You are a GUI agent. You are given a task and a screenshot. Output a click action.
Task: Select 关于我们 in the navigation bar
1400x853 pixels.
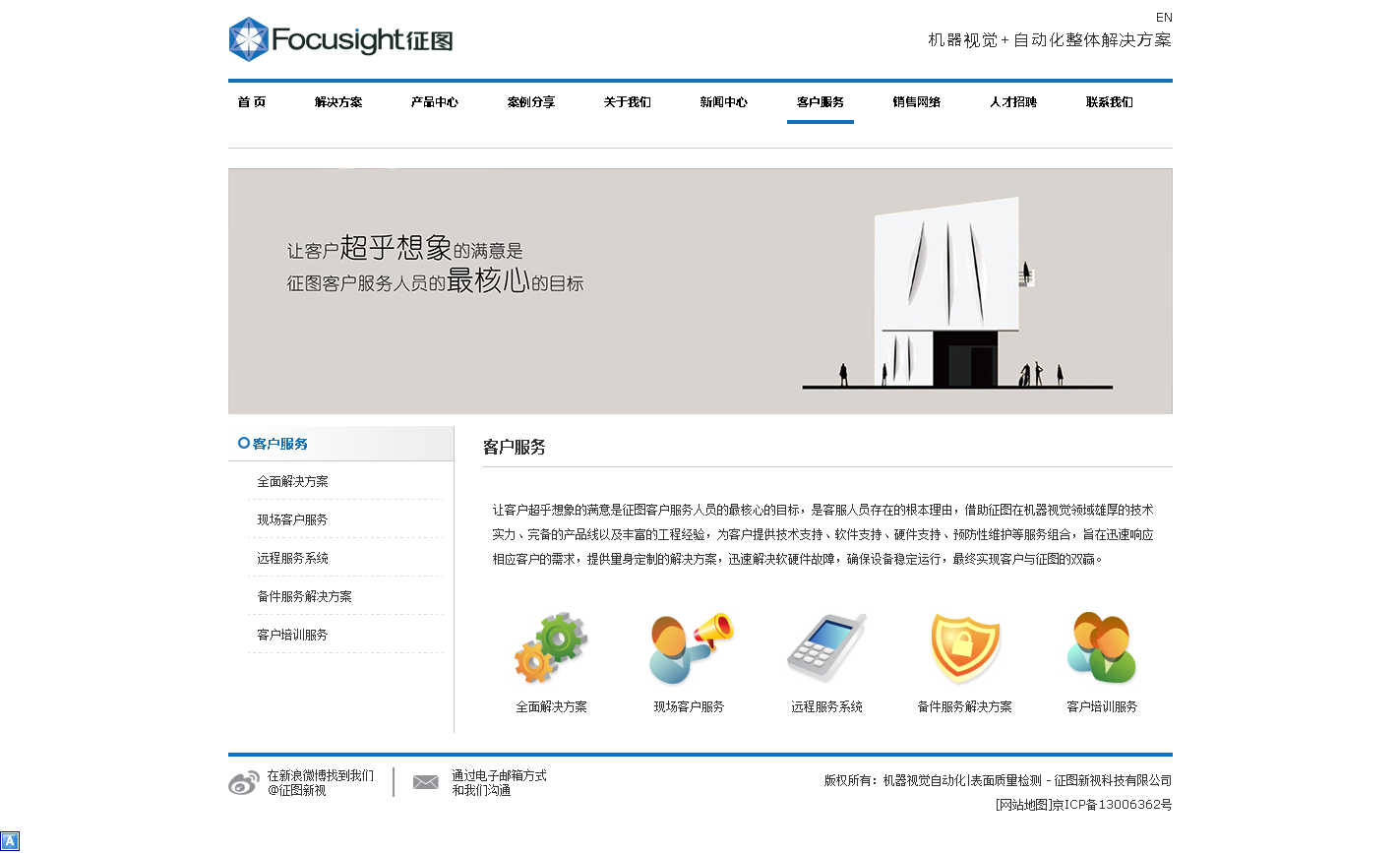click(x=628, y=102)
